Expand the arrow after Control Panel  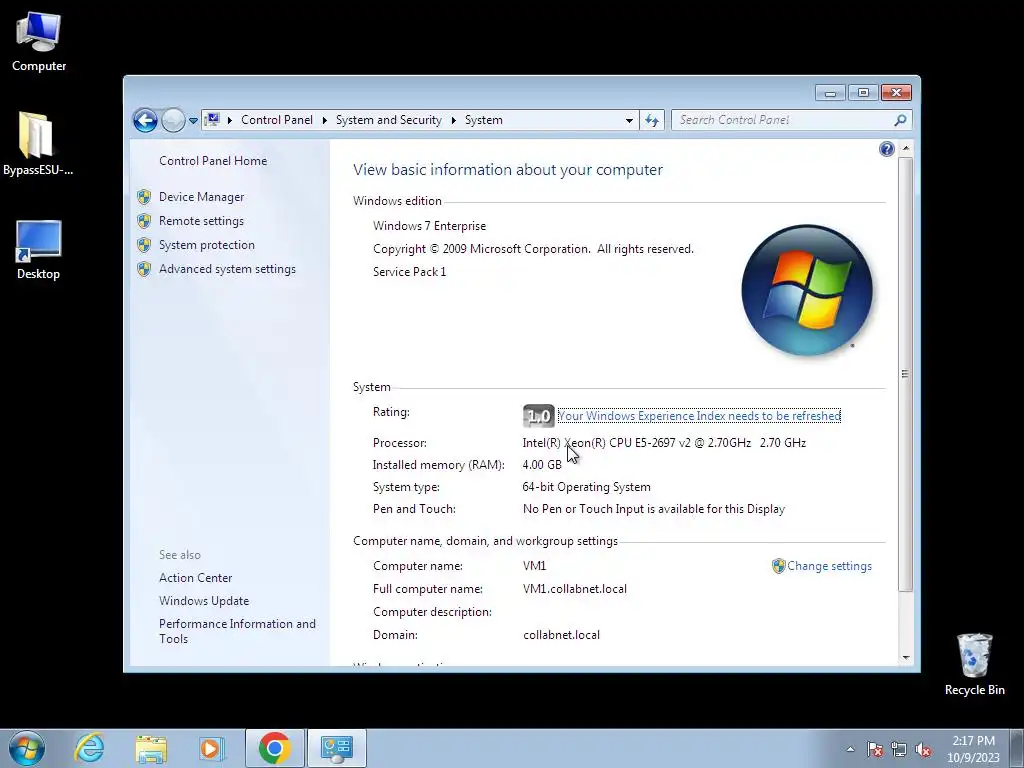(325, 120)
